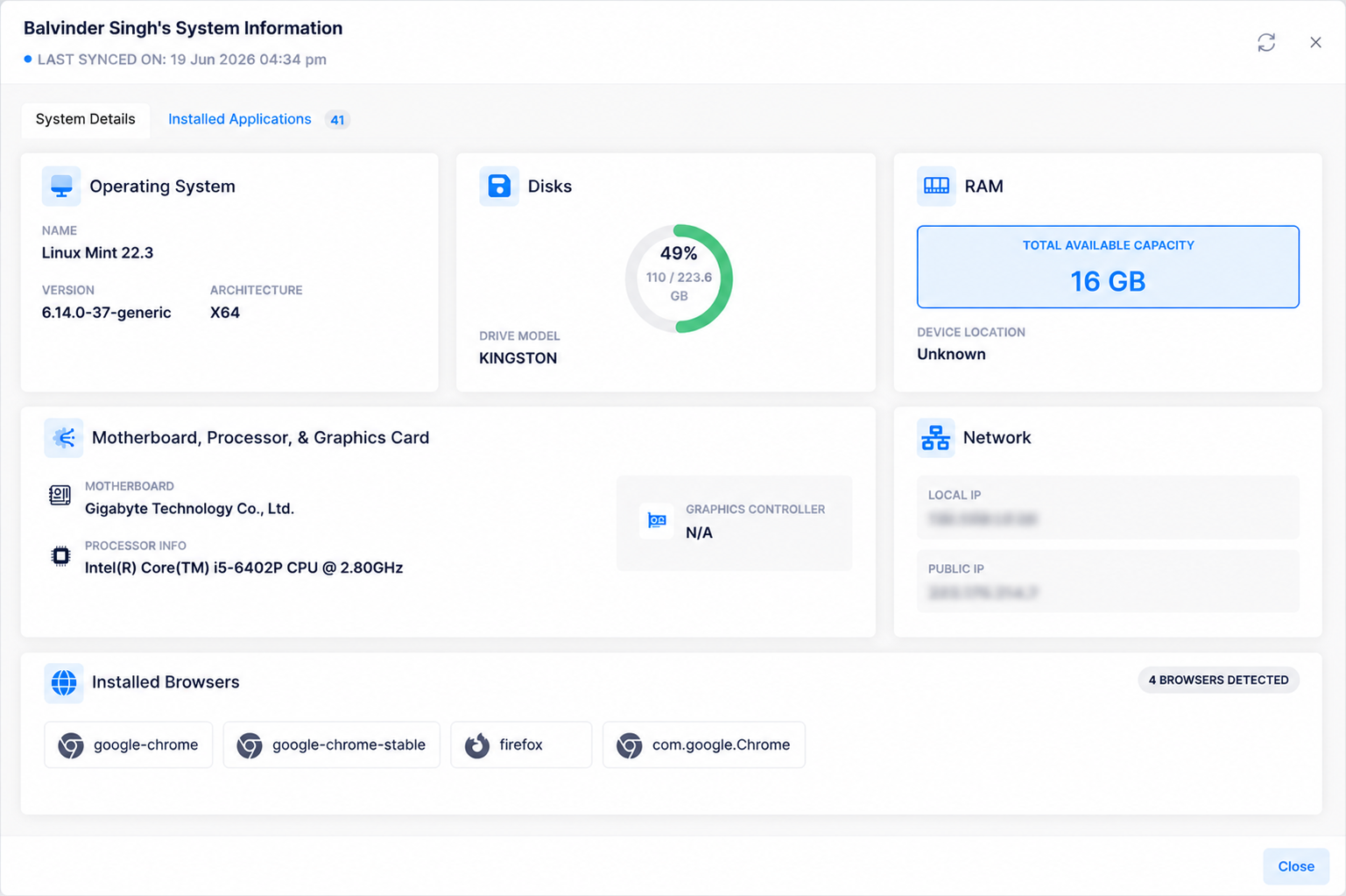The height and width of the screenshot is (896, 1346).
Task: Click the X64 architecture value
Action: click(225, 313)
